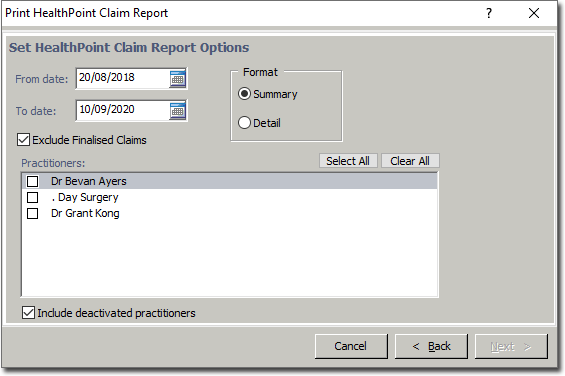Toggle Exclude Finalised Claims checkbox
565x376 pixels.
click(x=23, y=140)
